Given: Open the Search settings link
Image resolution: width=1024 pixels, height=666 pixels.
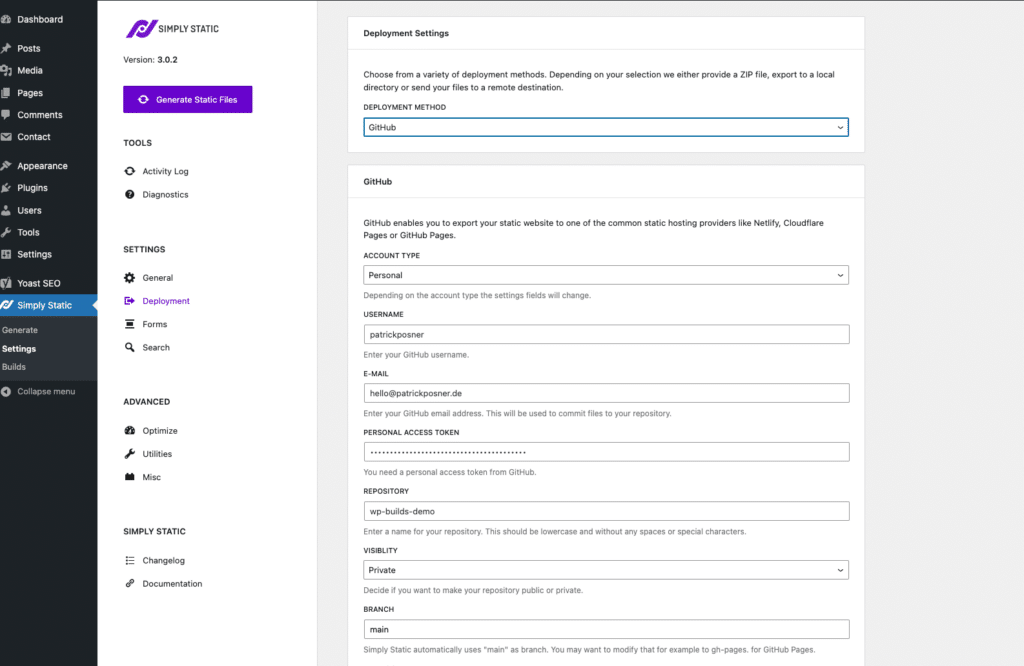Looking at the screenshot, I should coord(156,347).
